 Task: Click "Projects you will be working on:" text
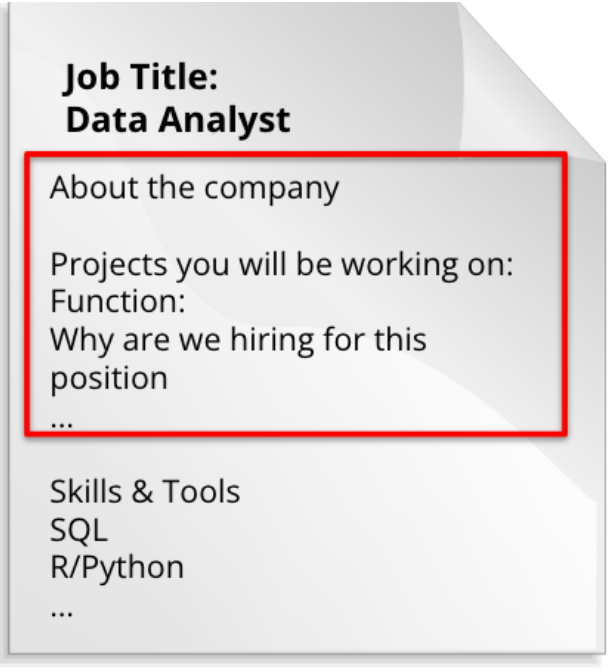pyautogui.click(x=282, y=265)
